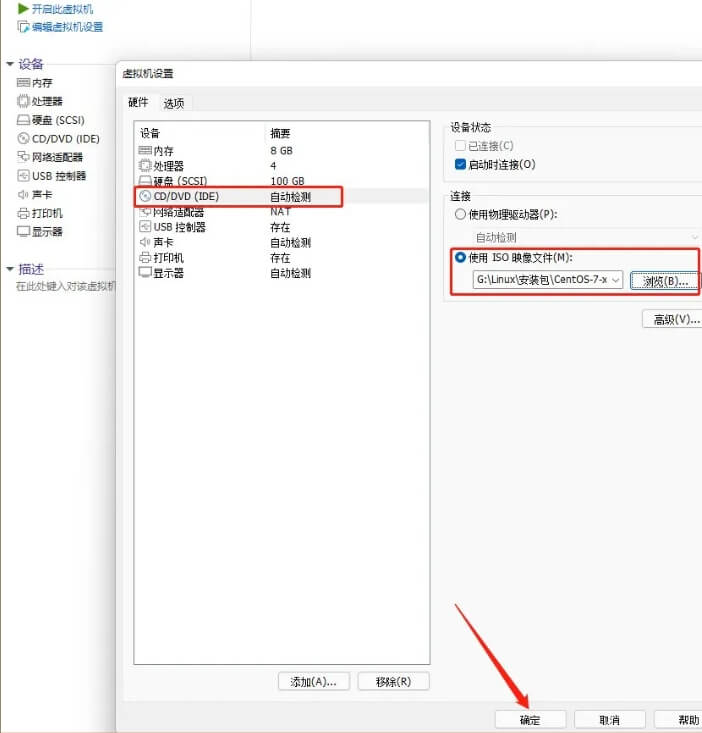
Task: Click hard disk icon in settings dialog list
Action: (145, 180)
